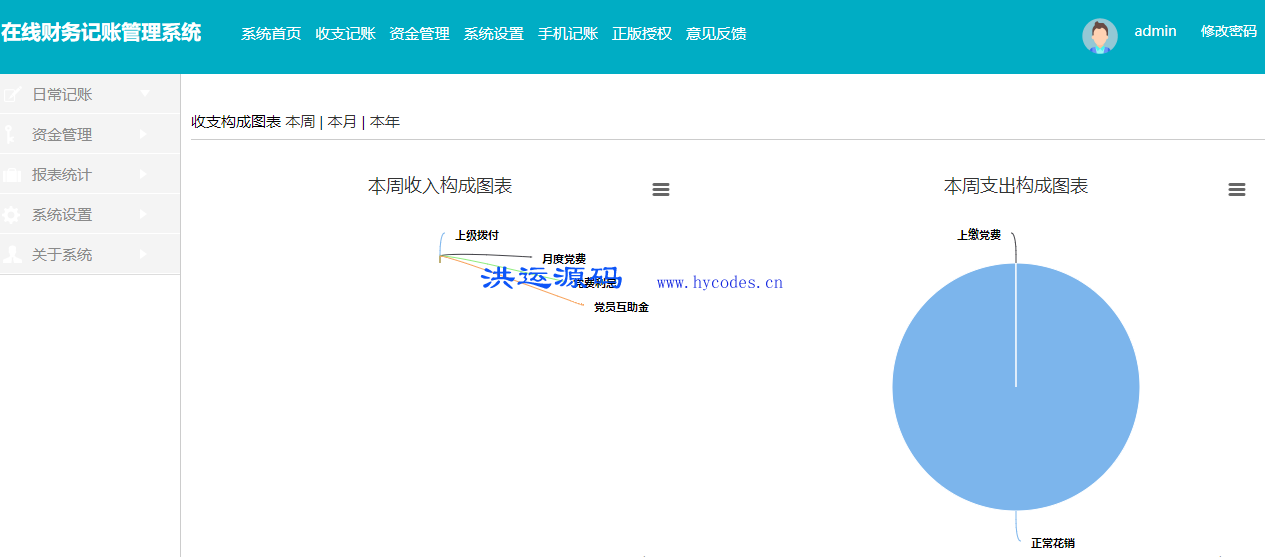
Task: Click the 本周支出构成图表 title
Action: pos(1016,186)
